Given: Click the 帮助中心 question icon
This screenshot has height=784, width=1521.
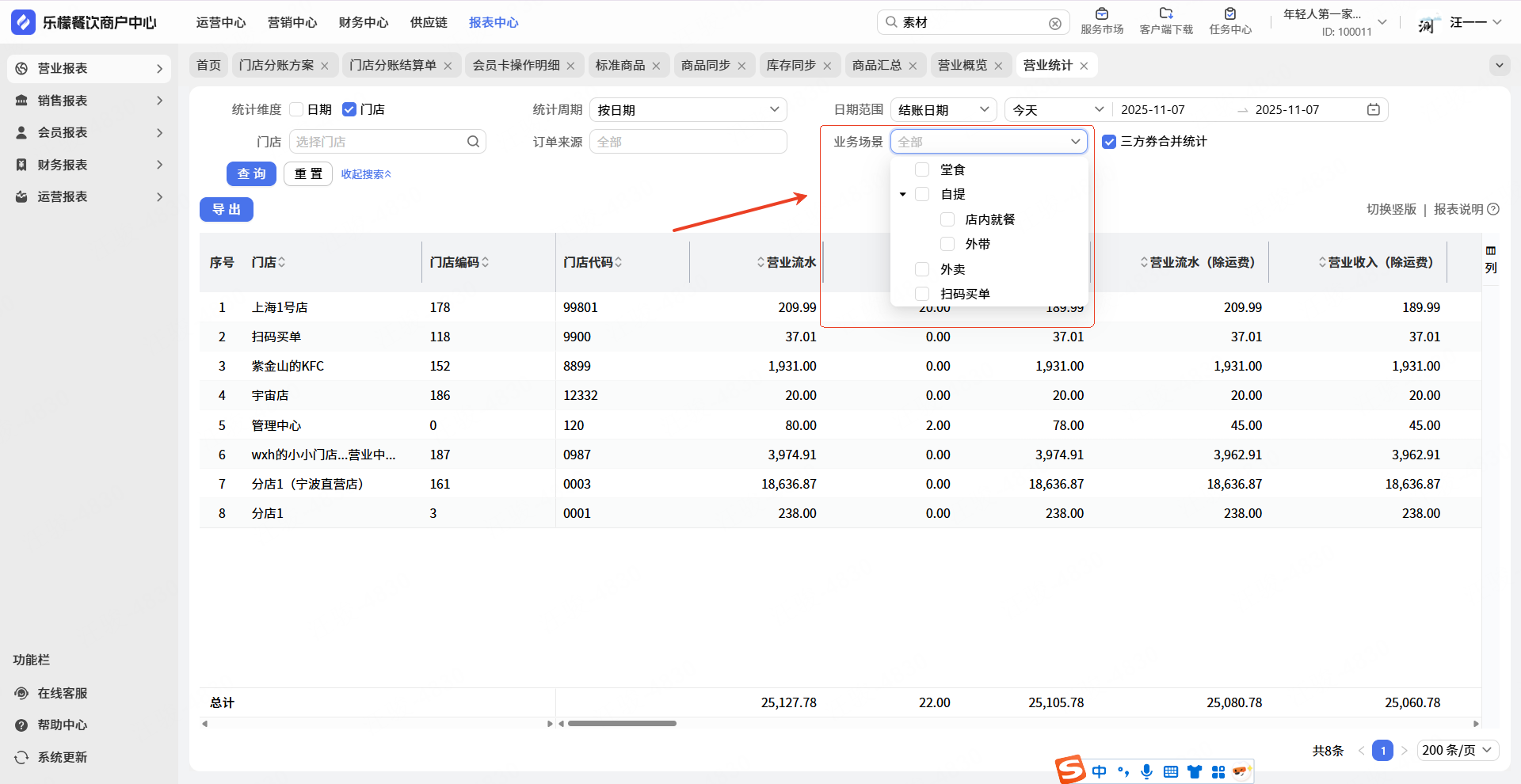Looking at the screenshot, I should click(x=21, y=725).
